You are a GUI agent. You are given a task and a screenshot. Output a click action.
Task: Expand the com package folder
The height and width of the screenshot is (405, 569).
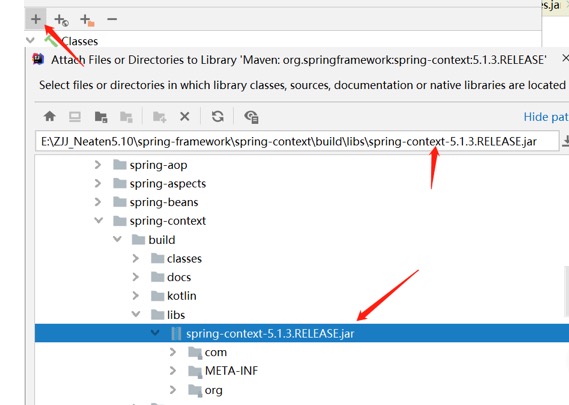pyautogui.click(x=173, y=352)
